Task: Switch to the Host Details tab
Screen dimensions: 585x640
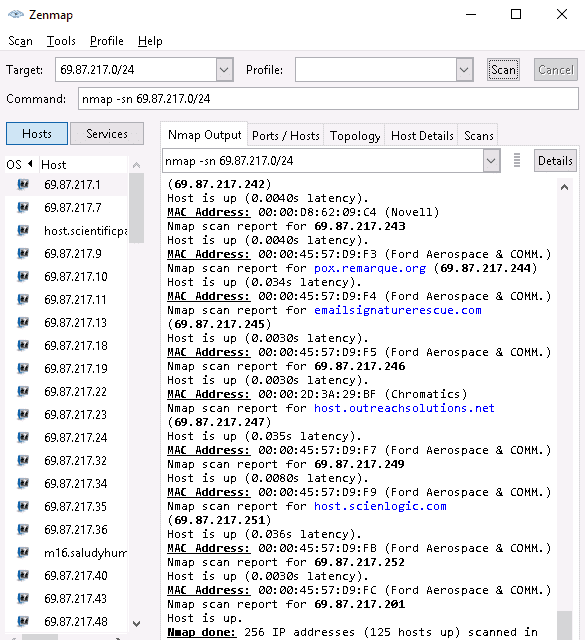Action: pos(422,136)
